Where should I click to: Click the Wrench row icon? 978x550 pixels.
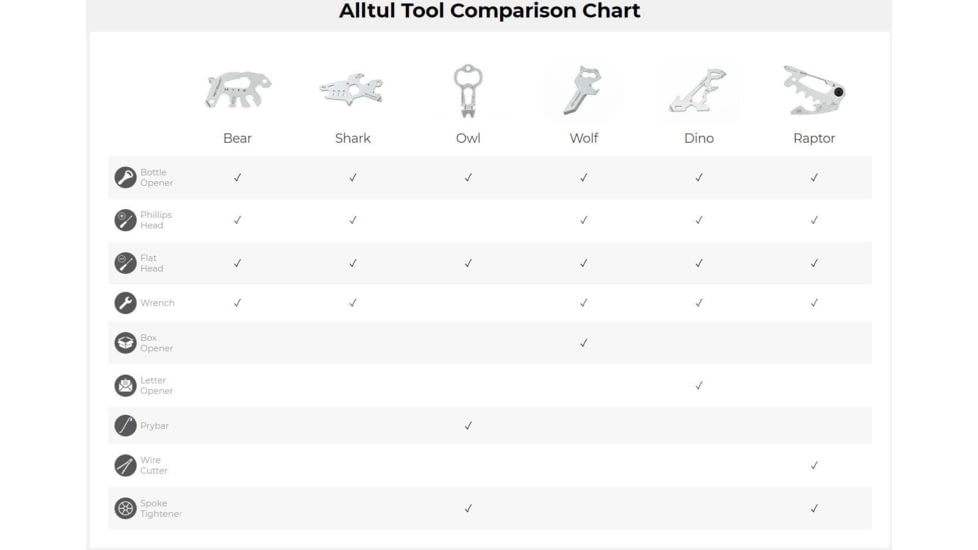pos(125,303)
